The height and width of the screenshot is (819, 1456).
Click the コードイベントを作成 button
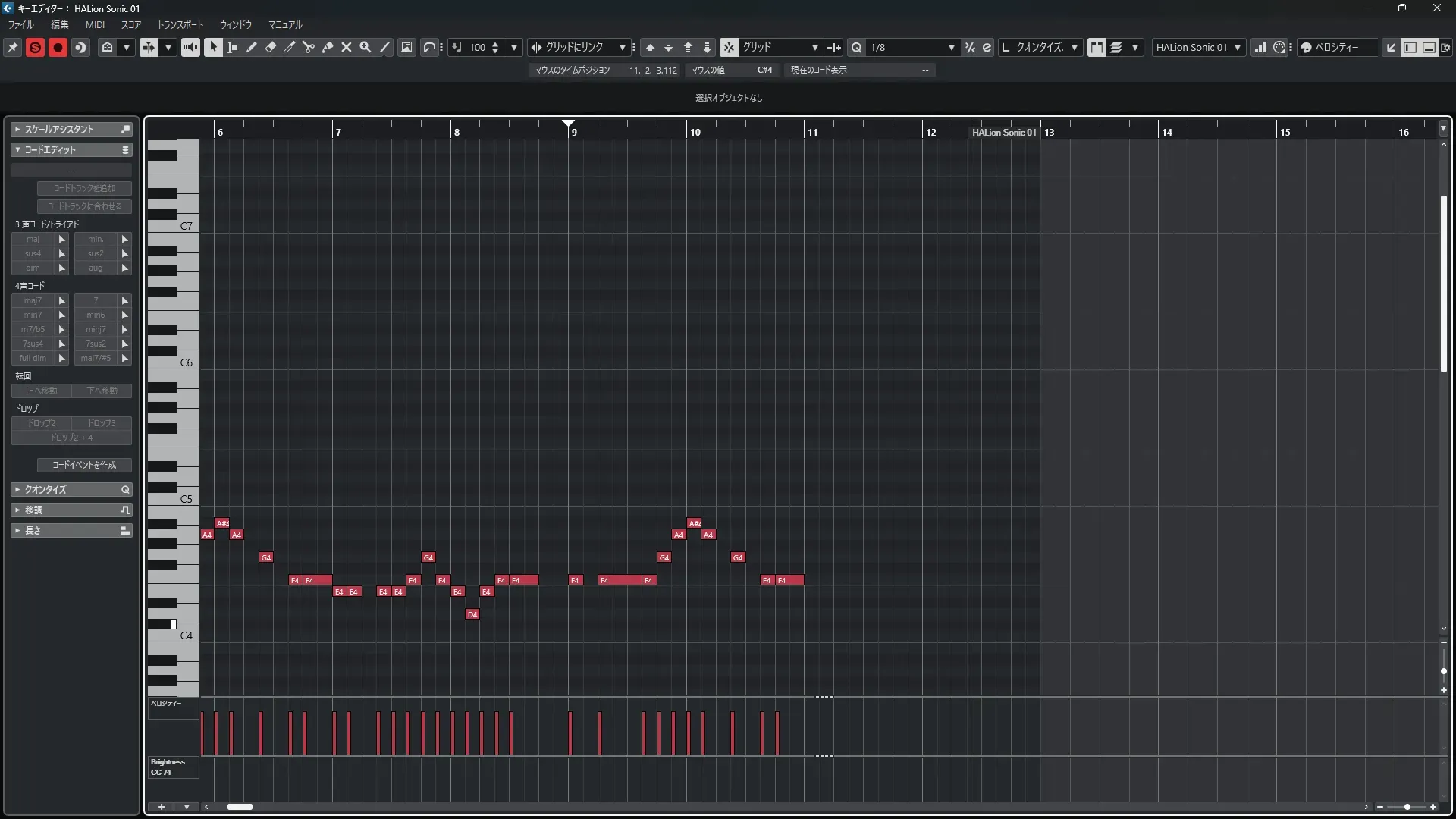click(84, 465)
